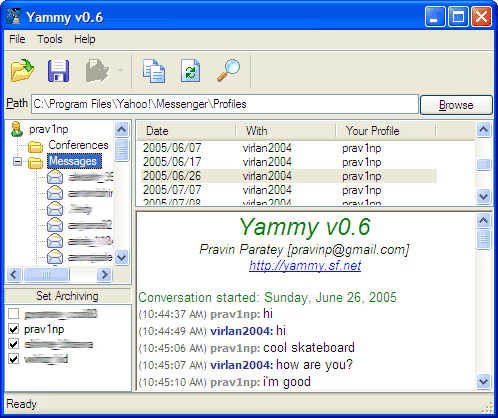
Task: Click the Ready status bar text
Action: tap(21, 404)
